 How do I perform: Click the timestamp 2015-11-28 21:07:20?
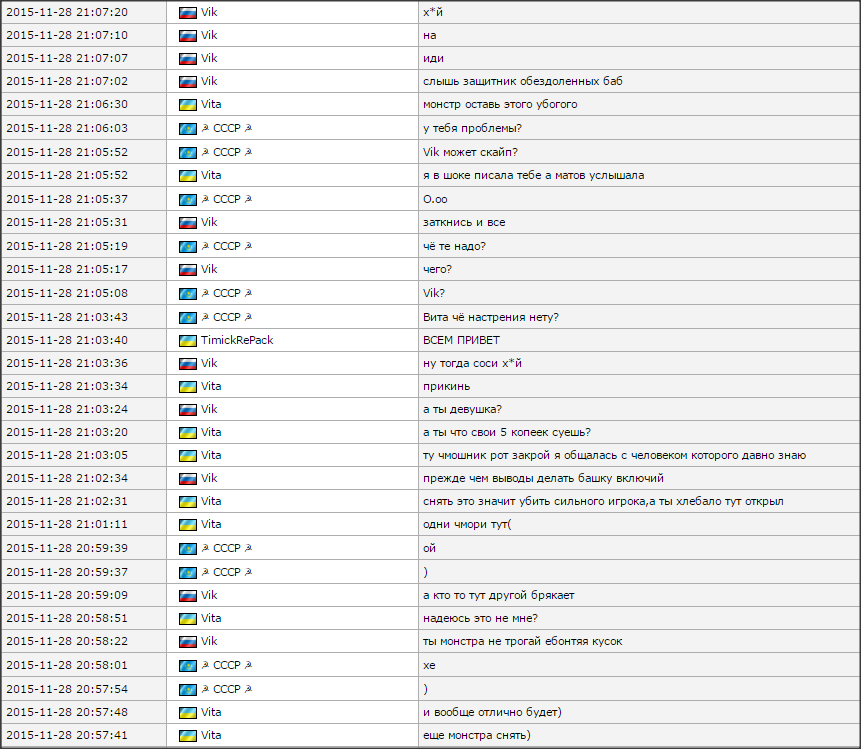(67, 11)
